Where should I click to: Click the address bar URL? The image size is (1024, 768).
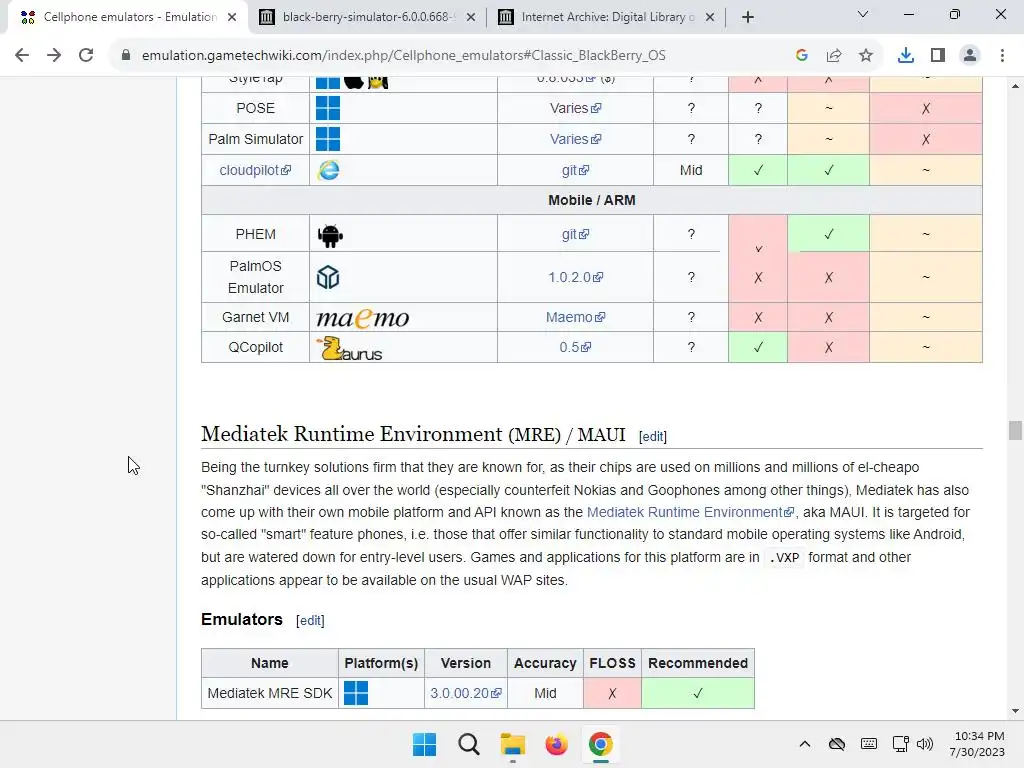click(404, 56)
